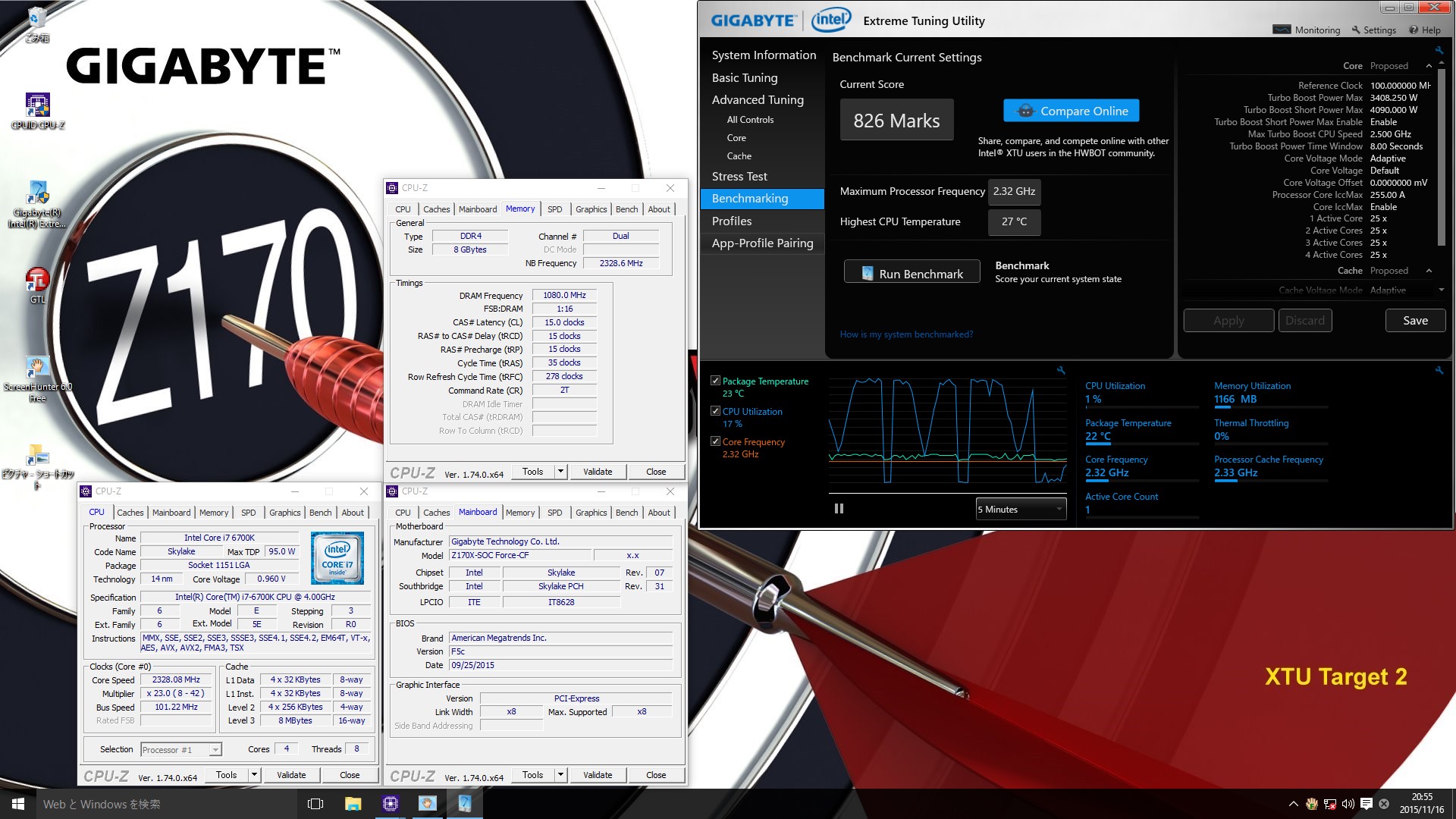Open the Recycle Bin desktop icon
Viewport: 1456px width, 819px height.
point(37,23)
